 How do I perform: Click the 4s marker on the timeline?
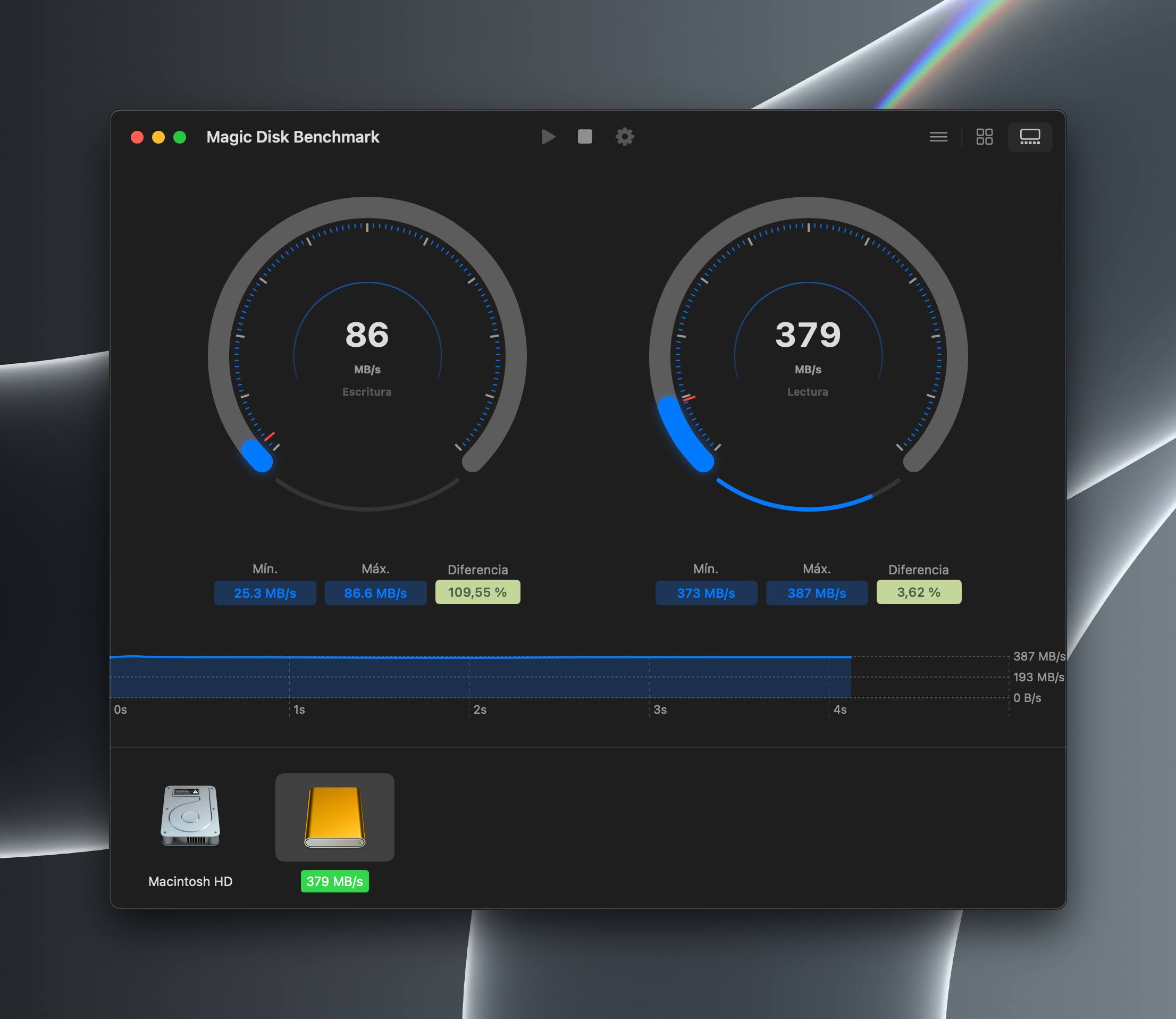coord(839,709)
